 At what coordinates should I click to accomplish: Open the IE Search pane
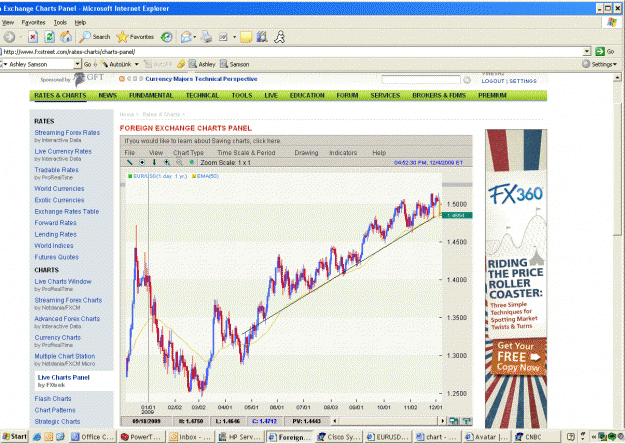tap(94, 37)
